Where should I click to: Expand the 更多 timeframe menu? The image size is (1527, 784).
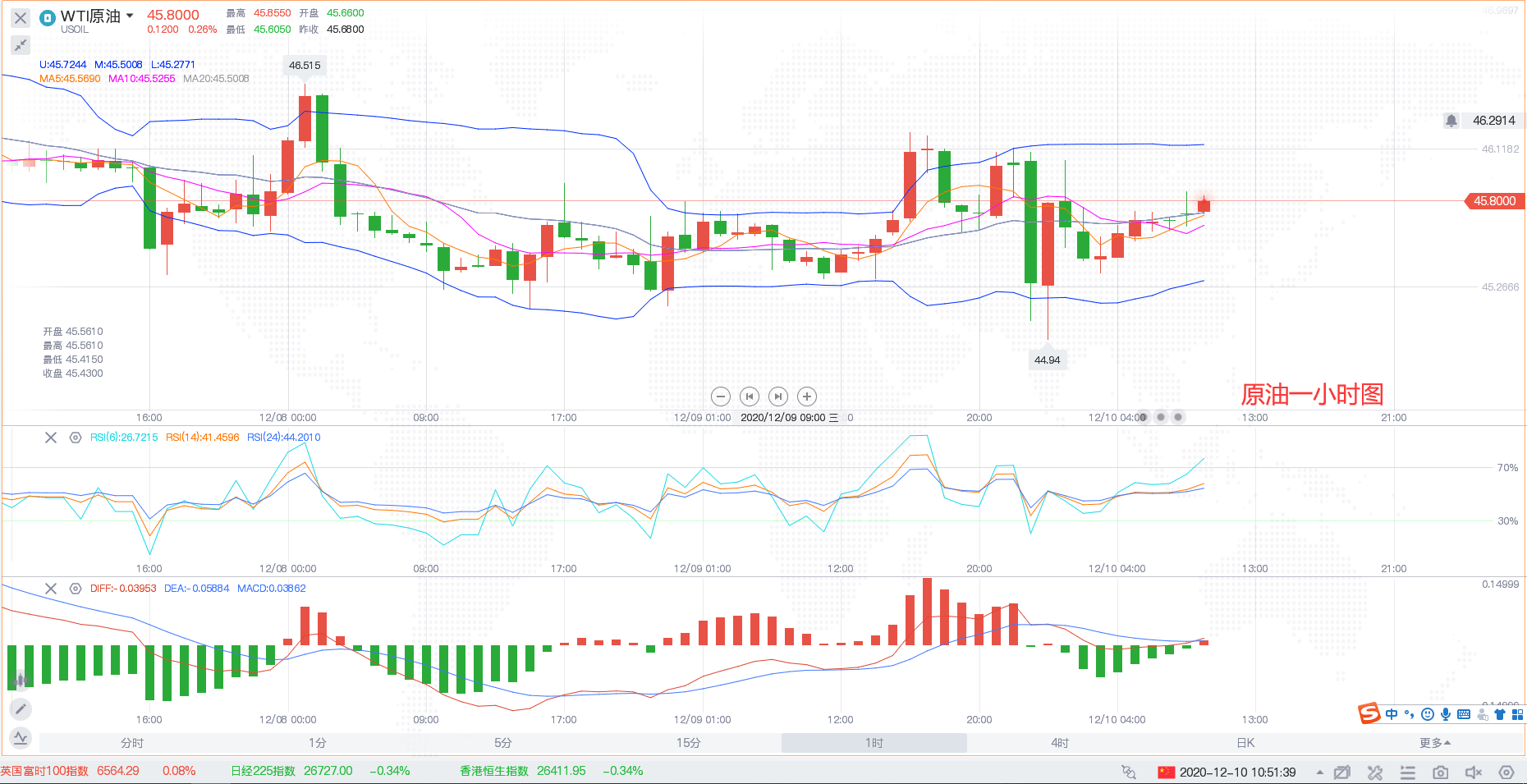(1434, 743)
